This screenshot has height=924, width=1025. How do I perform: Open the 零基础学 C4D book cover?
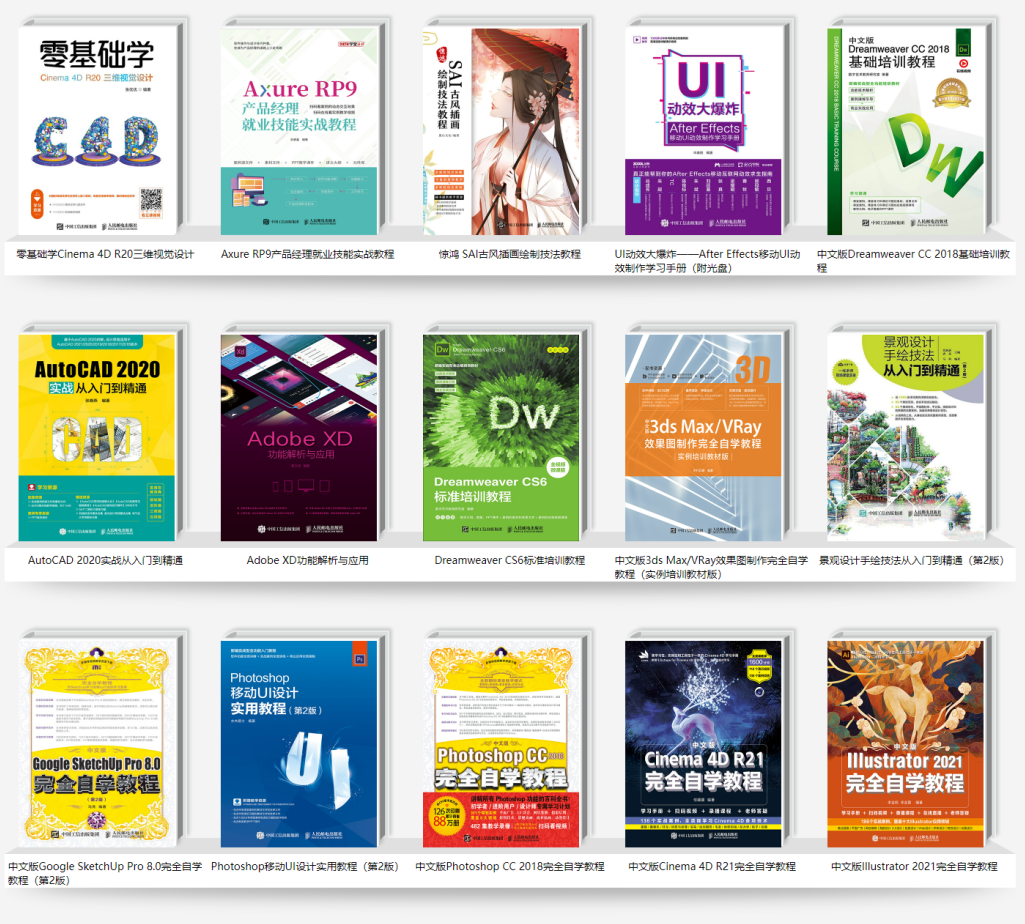click(x=97, y=131)
